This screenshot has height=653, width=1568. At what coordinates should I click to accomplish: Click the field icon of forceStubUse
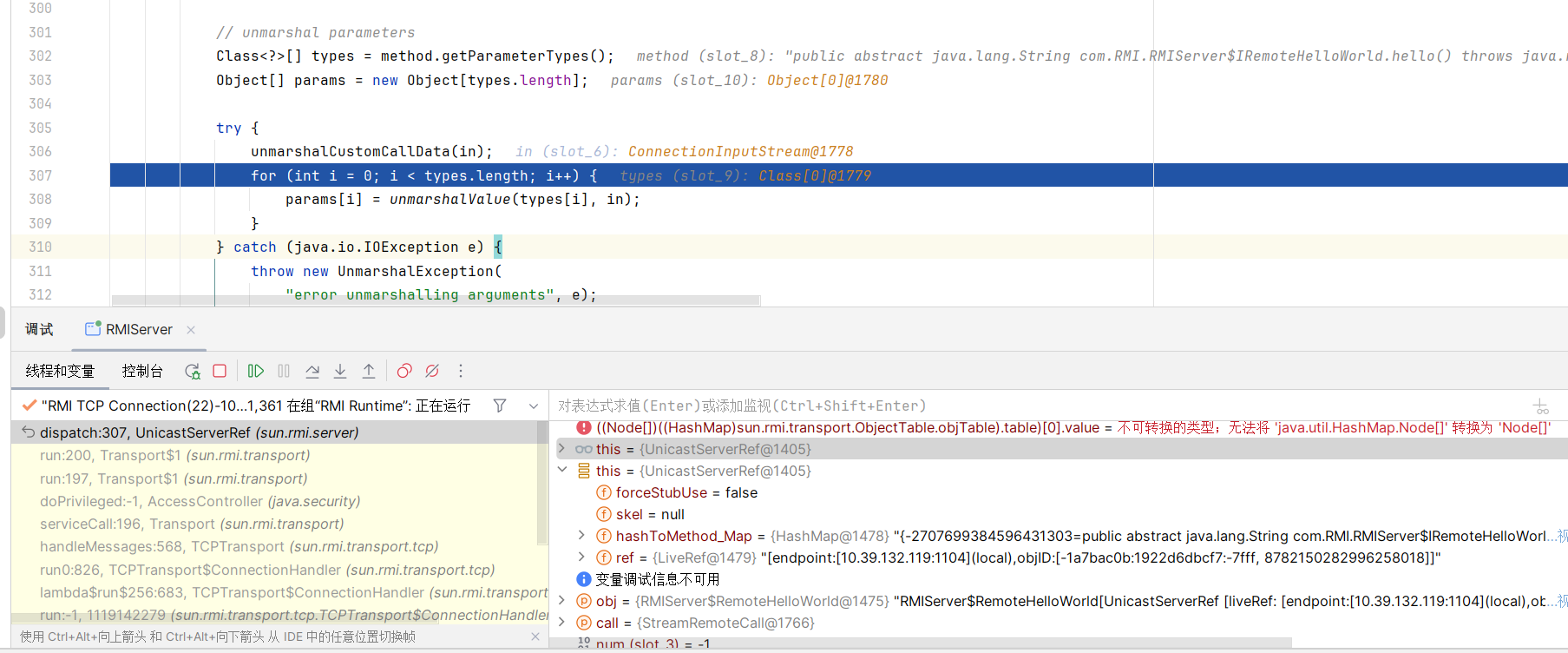[604, 492]
